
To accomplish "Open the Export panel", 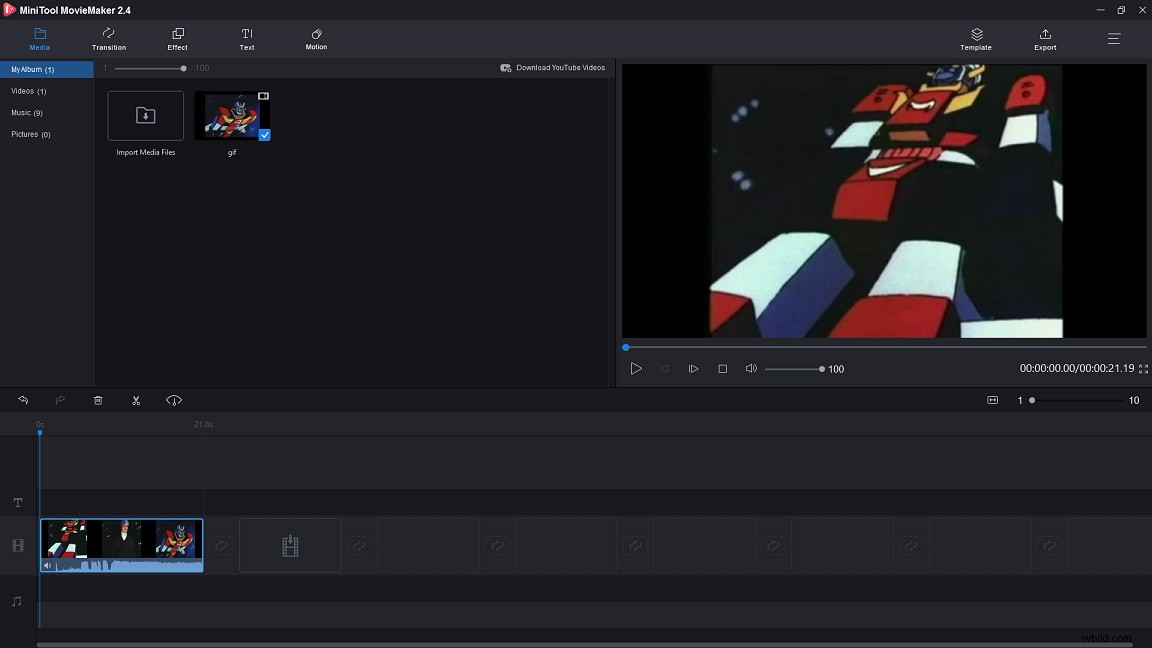I will 1044,39.
